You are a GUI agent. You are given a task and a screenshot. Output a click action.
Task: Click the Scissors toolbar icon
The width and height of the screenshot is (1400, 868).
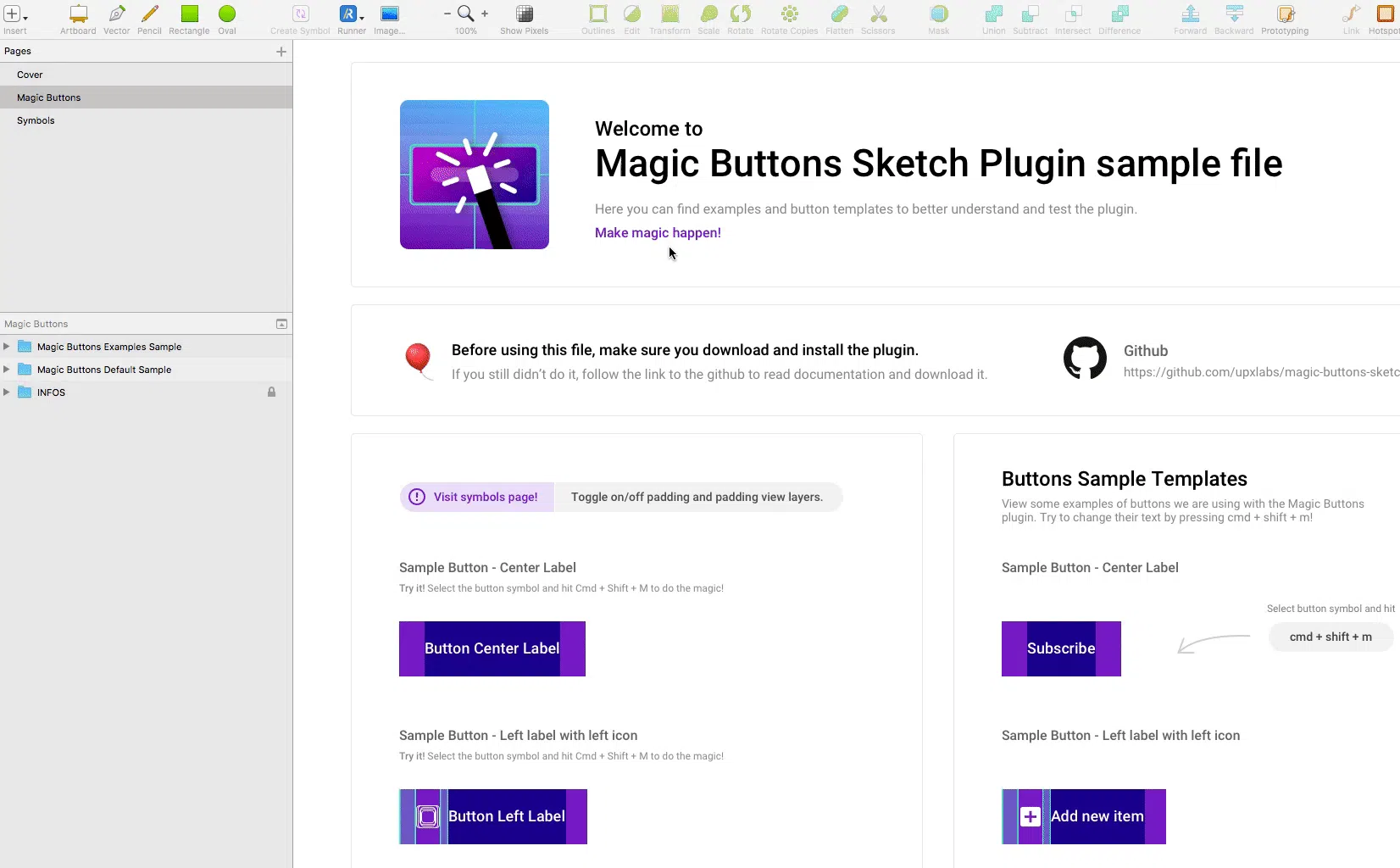point(878,14)
